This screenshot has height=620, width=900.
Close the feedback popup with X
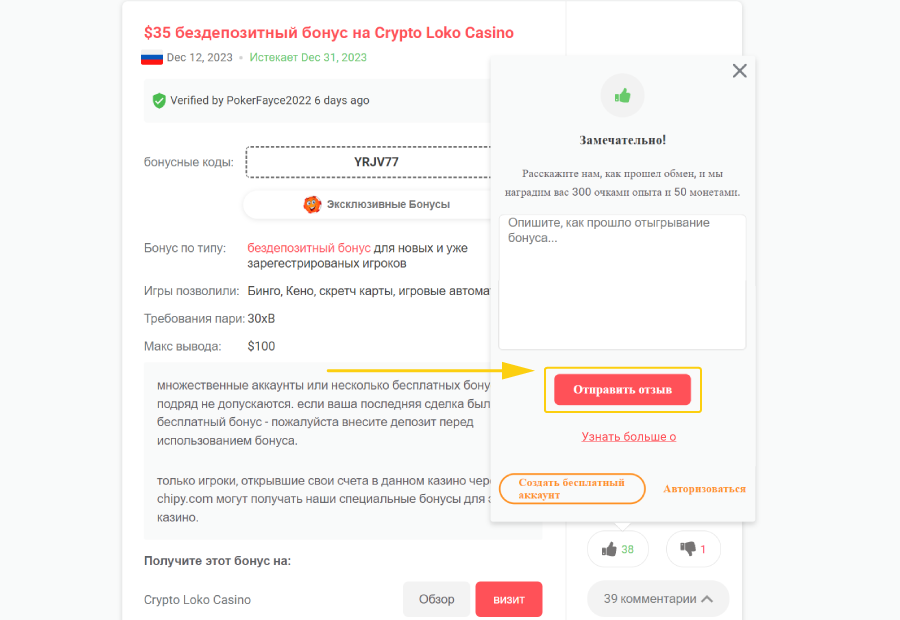point(739,71)
